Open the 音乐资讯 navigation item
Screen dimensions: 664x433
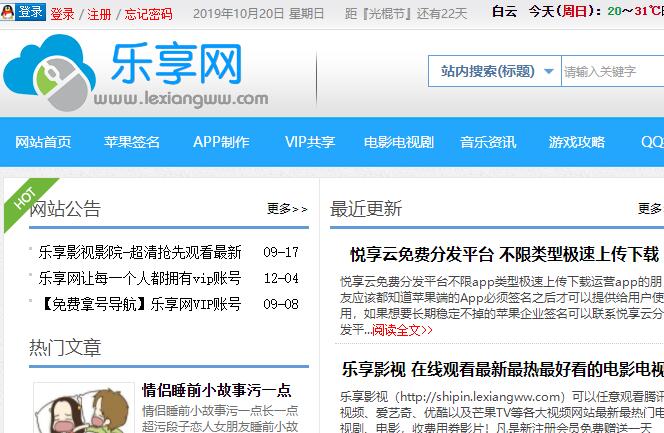tap(488, 142)
